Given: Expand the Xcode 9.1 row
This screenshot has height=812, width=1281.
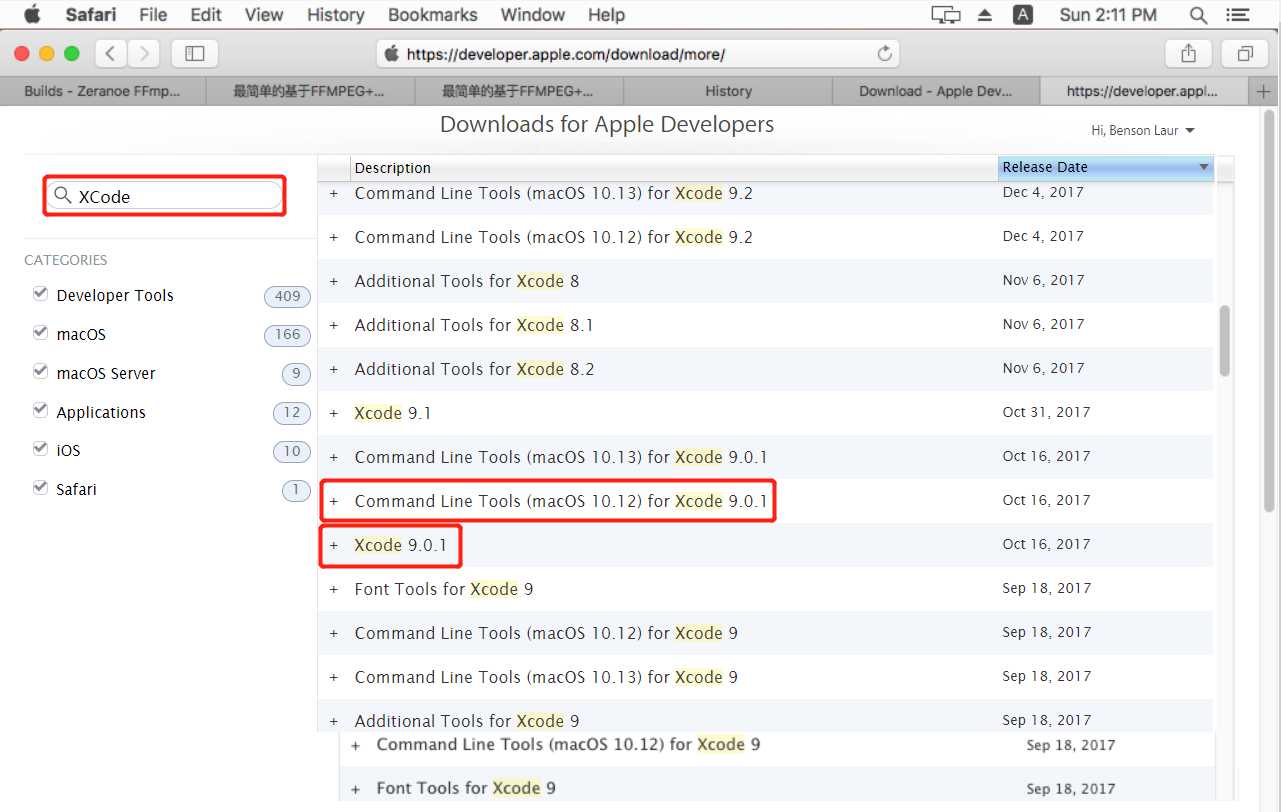Looking at the screenshot, I should 334,414.
